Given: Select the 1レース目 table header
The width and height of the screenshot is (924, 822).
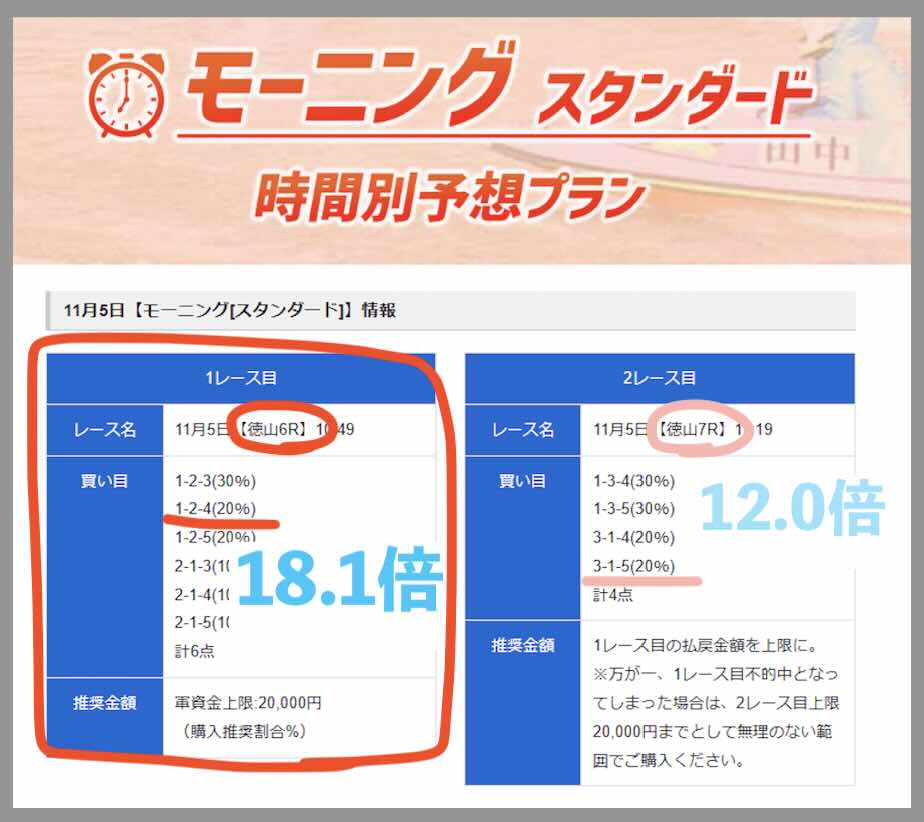Looking at the screenshot, I should pos(240,378).
